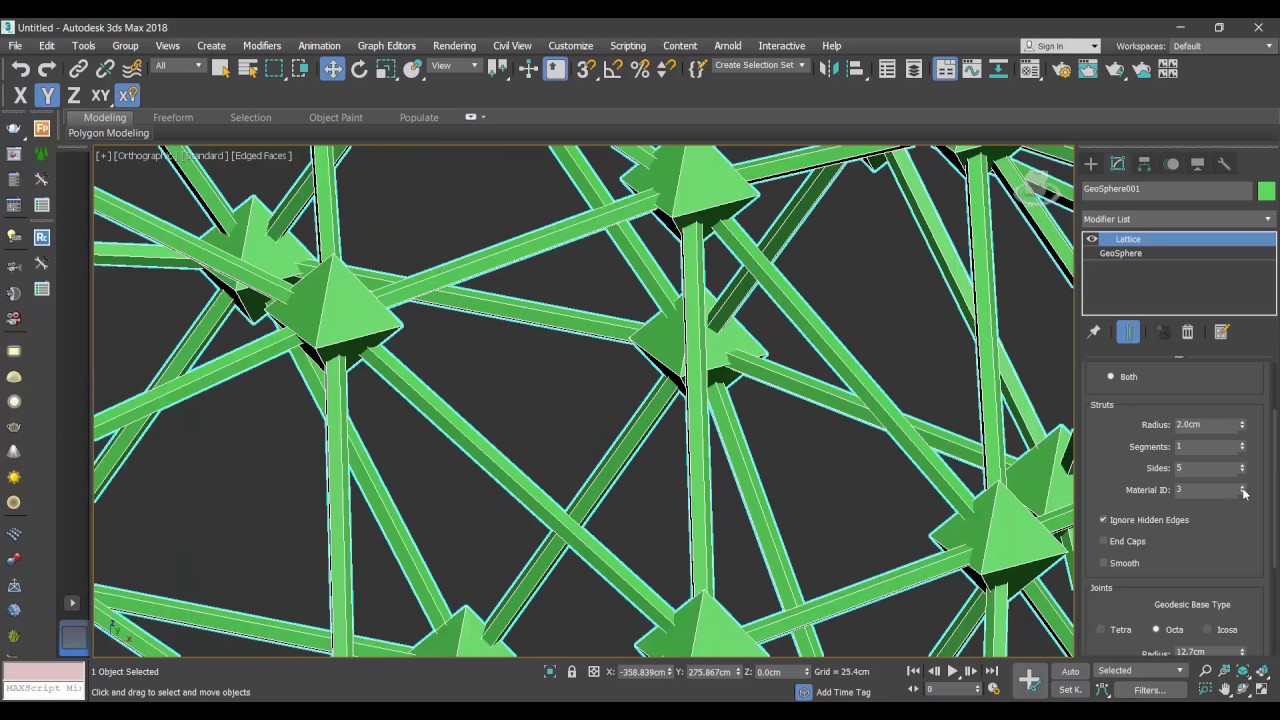The height and width of the screenshot is (720, 1280).
Task: Undo the last action via the toolbar
Action: coord(20,69)
